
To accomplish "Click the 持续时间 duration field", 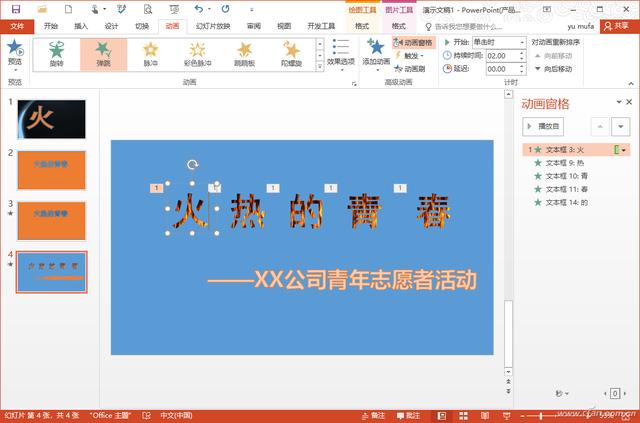I will [502, 56].
